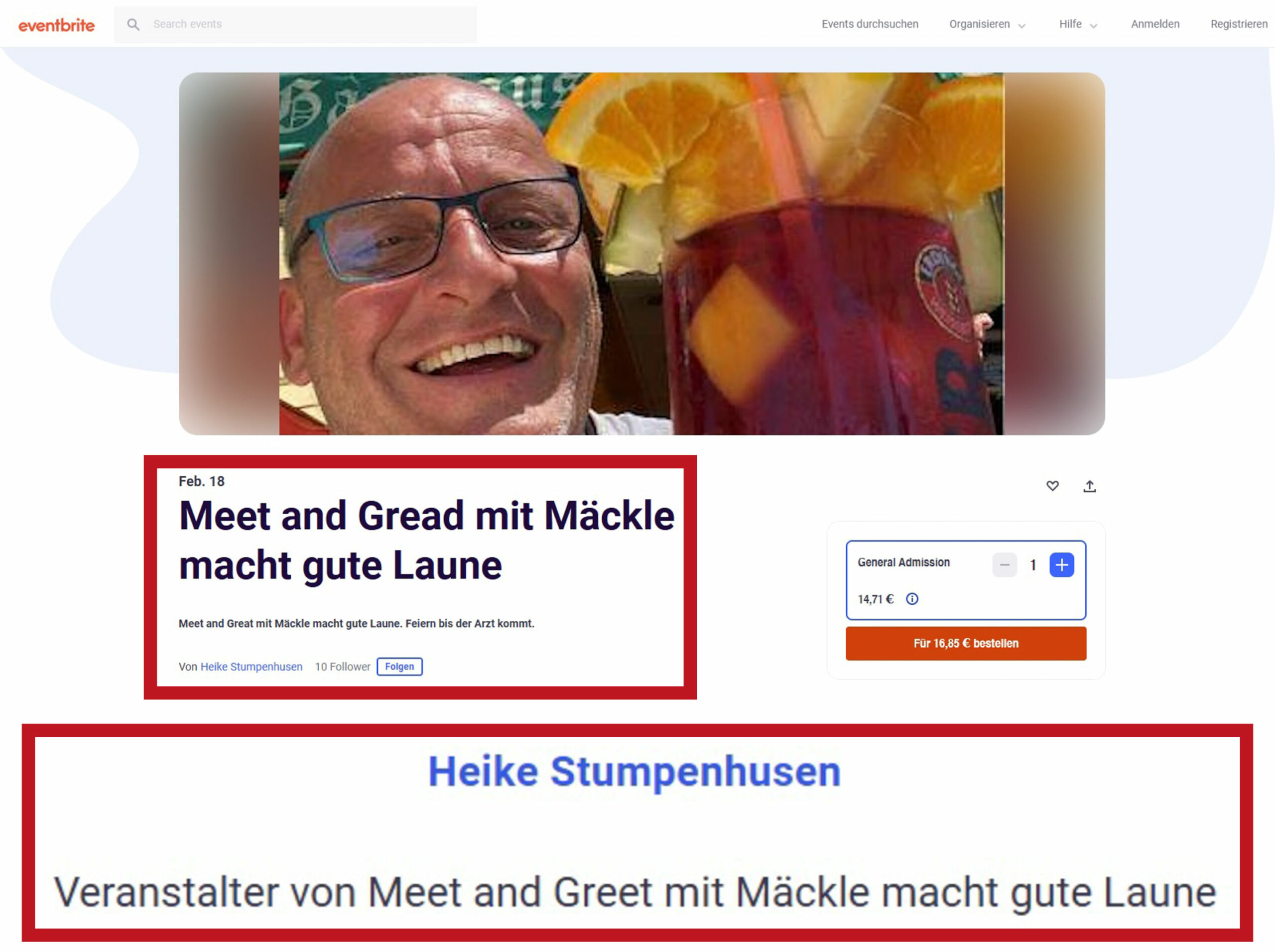Open the event banner photo
Image resolution: width=1275 pixels, height=952 pixels.
[641, 254]
